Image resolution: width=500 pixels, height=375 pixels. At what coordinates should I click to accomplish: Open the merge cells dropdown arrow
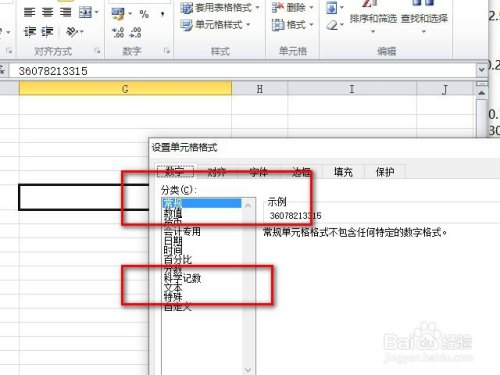(x=97, y=13)
